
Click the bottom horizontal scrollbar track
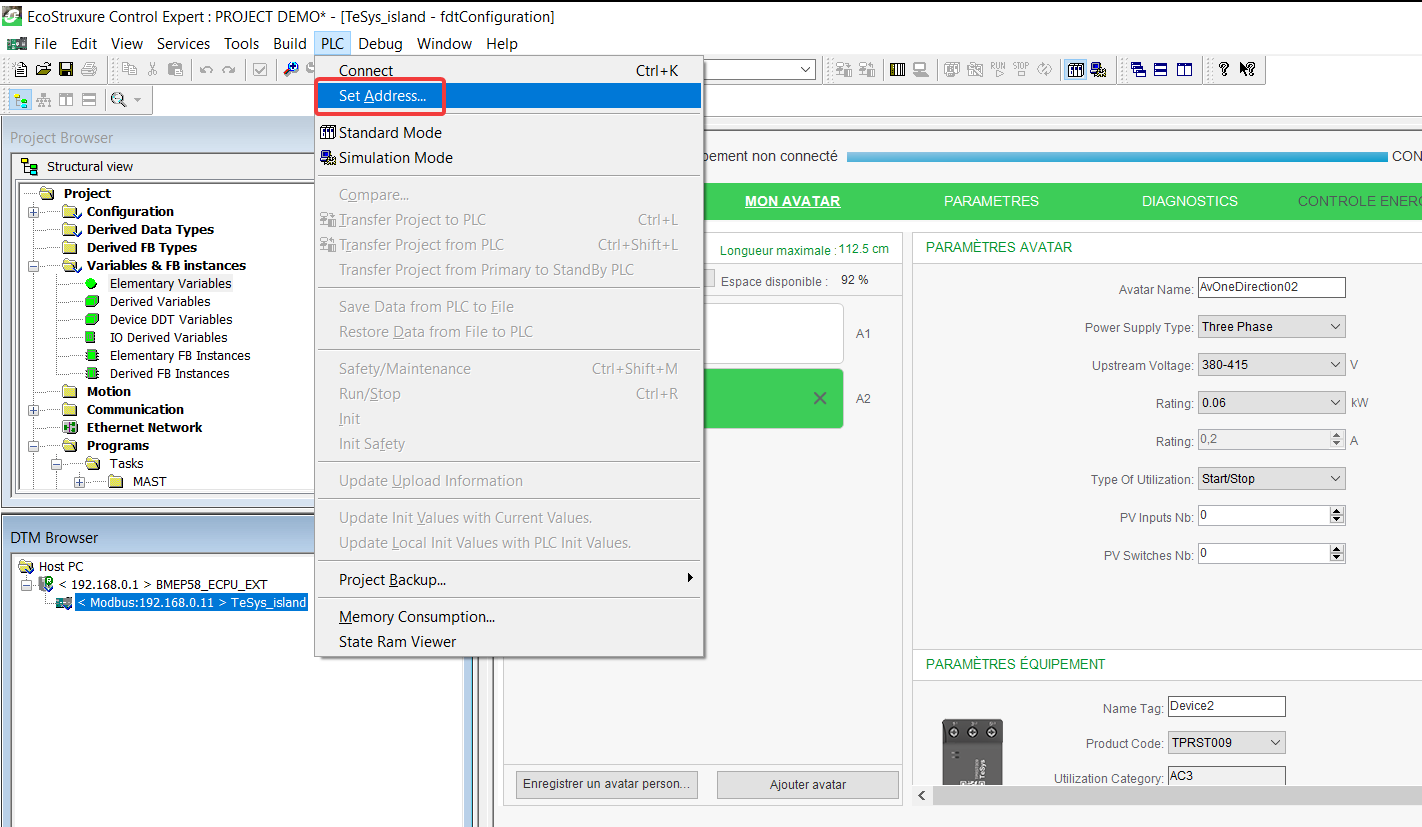pyautogui.click(x=1176, y=795)
